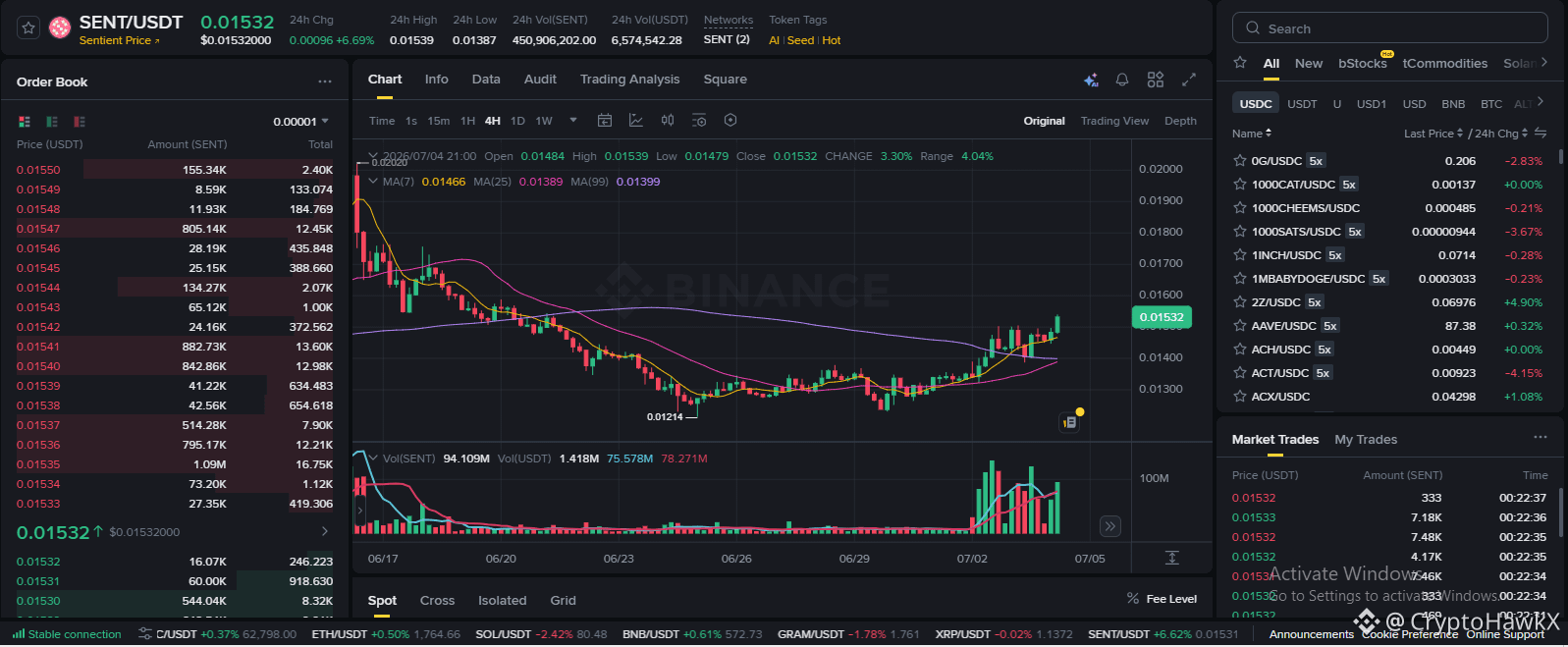Open hexagon chart settings icon

(730, 120)
